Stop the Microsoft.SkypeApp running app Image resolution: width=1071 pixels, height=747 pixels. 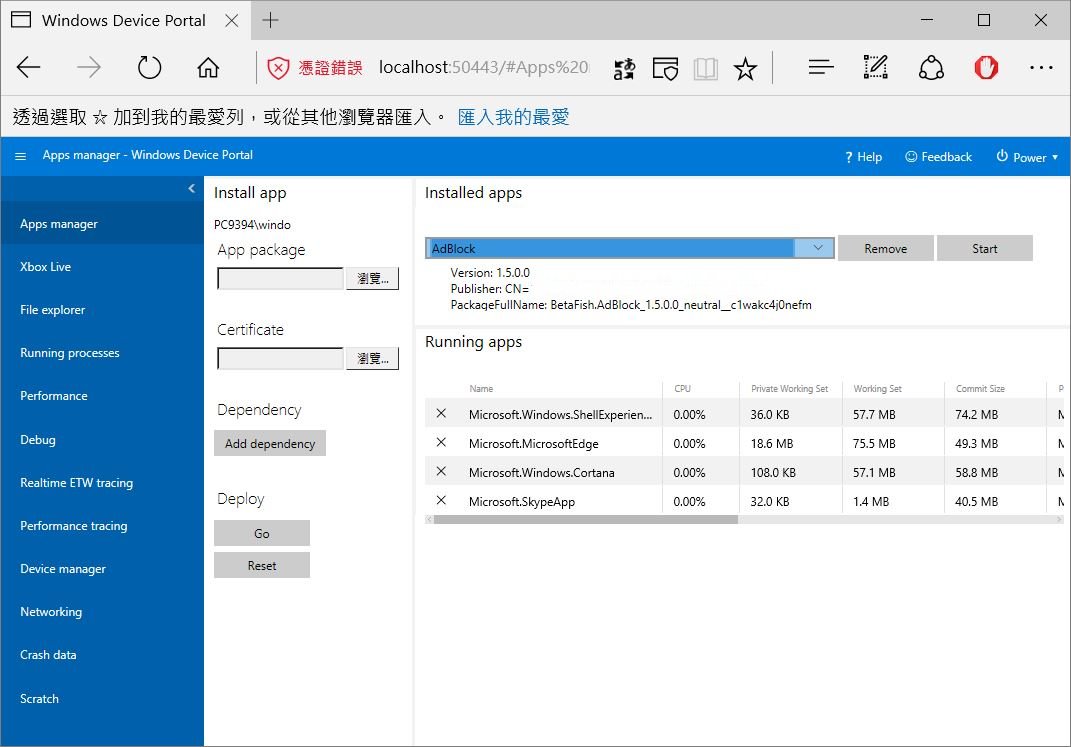tap(441, 501)
